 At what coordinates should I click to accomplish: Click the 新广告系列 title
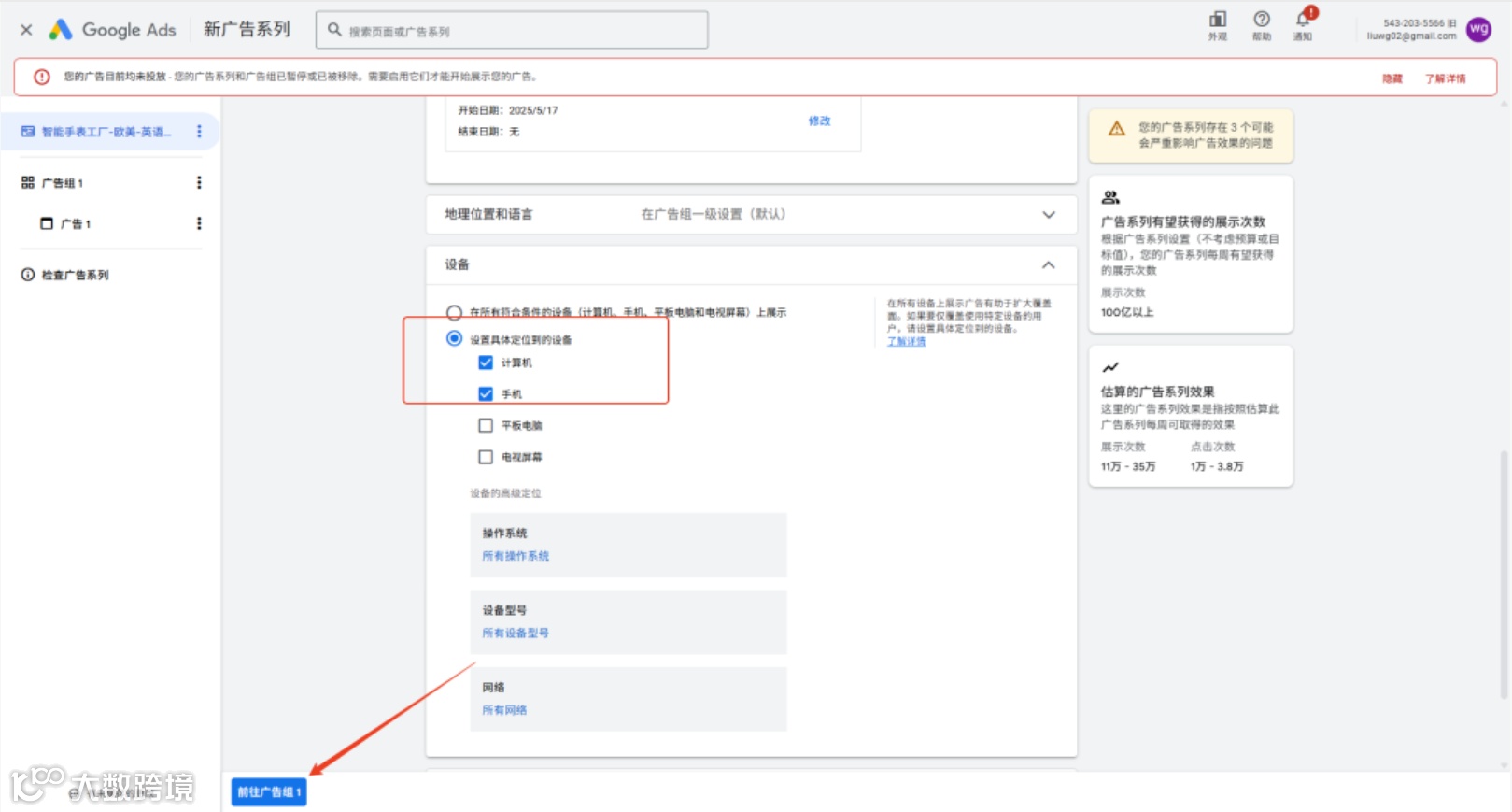pyautogui.click(x=247, y=30)
